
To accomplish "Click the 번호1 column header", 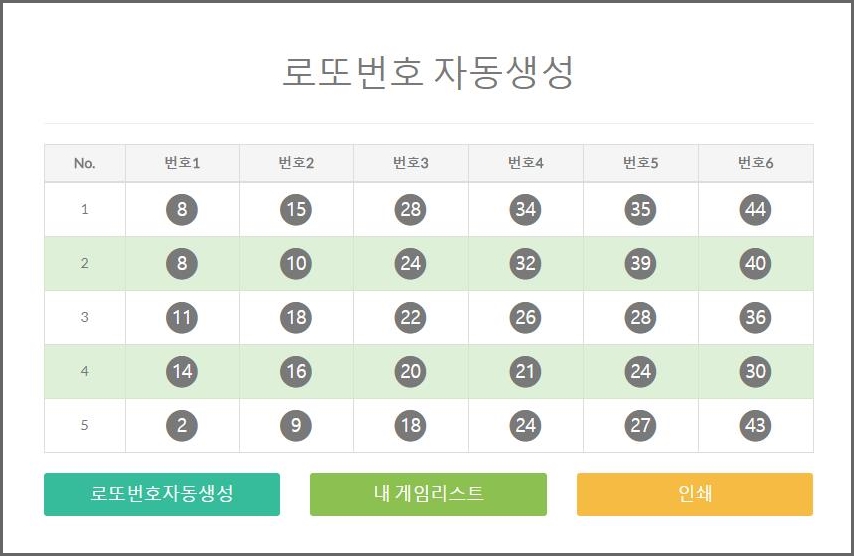I will pos(182,163).
